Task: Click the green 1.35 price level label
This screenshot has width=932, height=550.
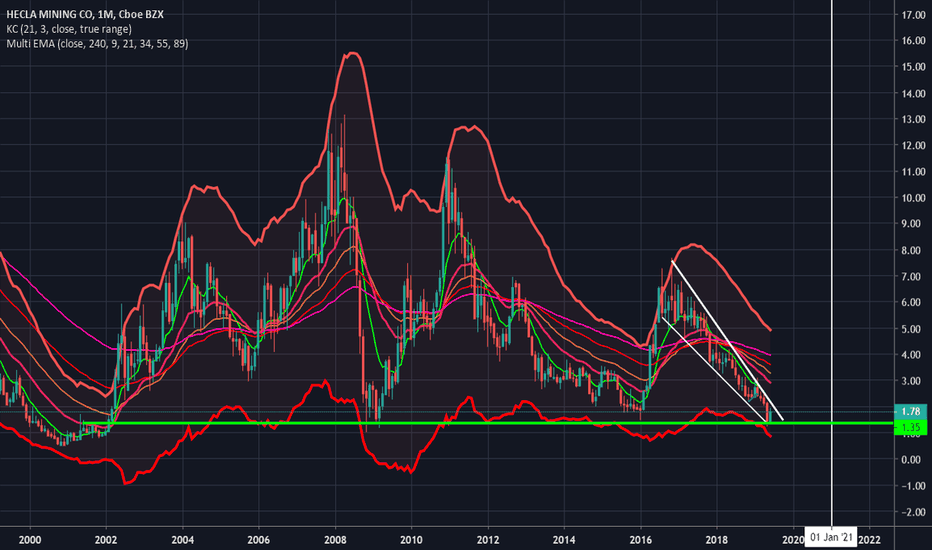Action: click(x=910, y=427)
